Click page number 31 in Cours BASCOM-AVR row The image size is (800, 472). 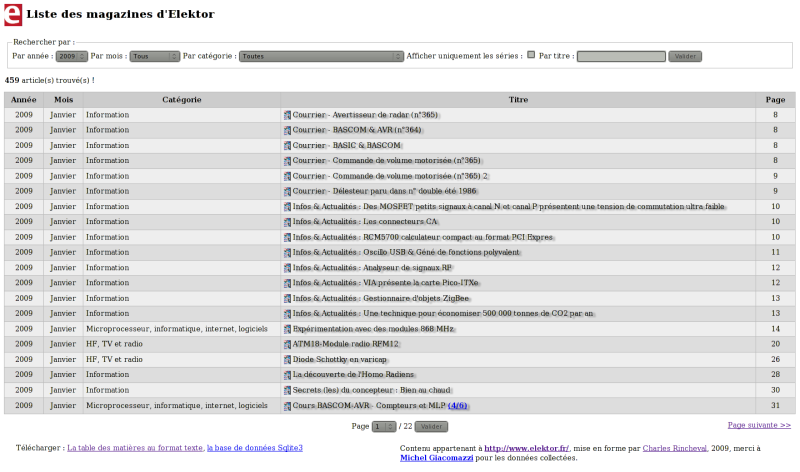click(x=775, y=406)
